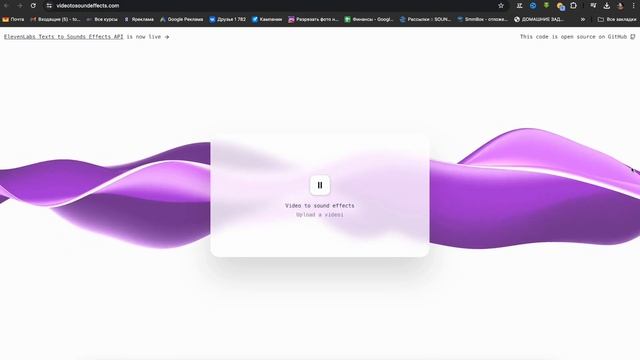Viewport: 640px width, 360px height.
Task: Click the blue round extension icon
Action: (533, 6)
